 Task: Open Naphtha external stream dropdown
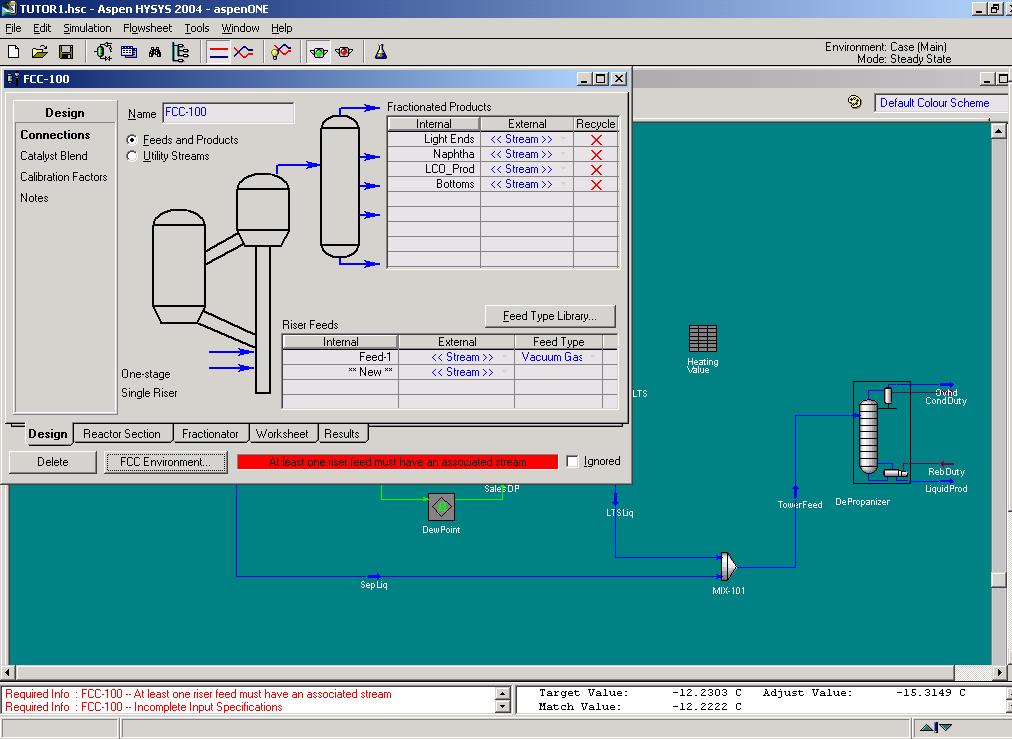(564, 154)
